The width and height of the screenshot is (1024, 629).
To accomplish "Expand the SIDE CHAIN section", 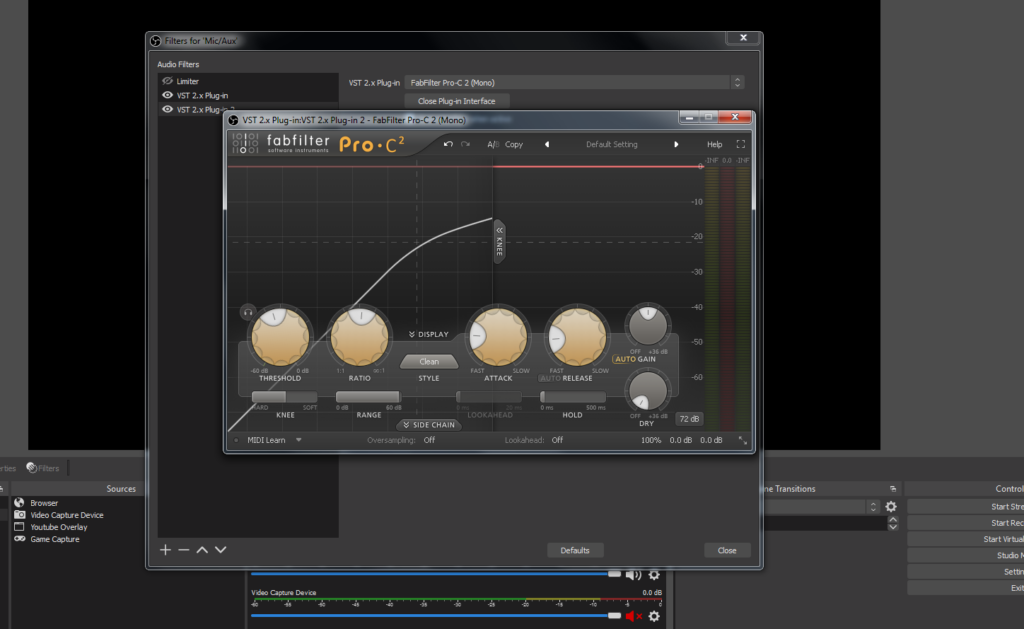I will point(429,425).
